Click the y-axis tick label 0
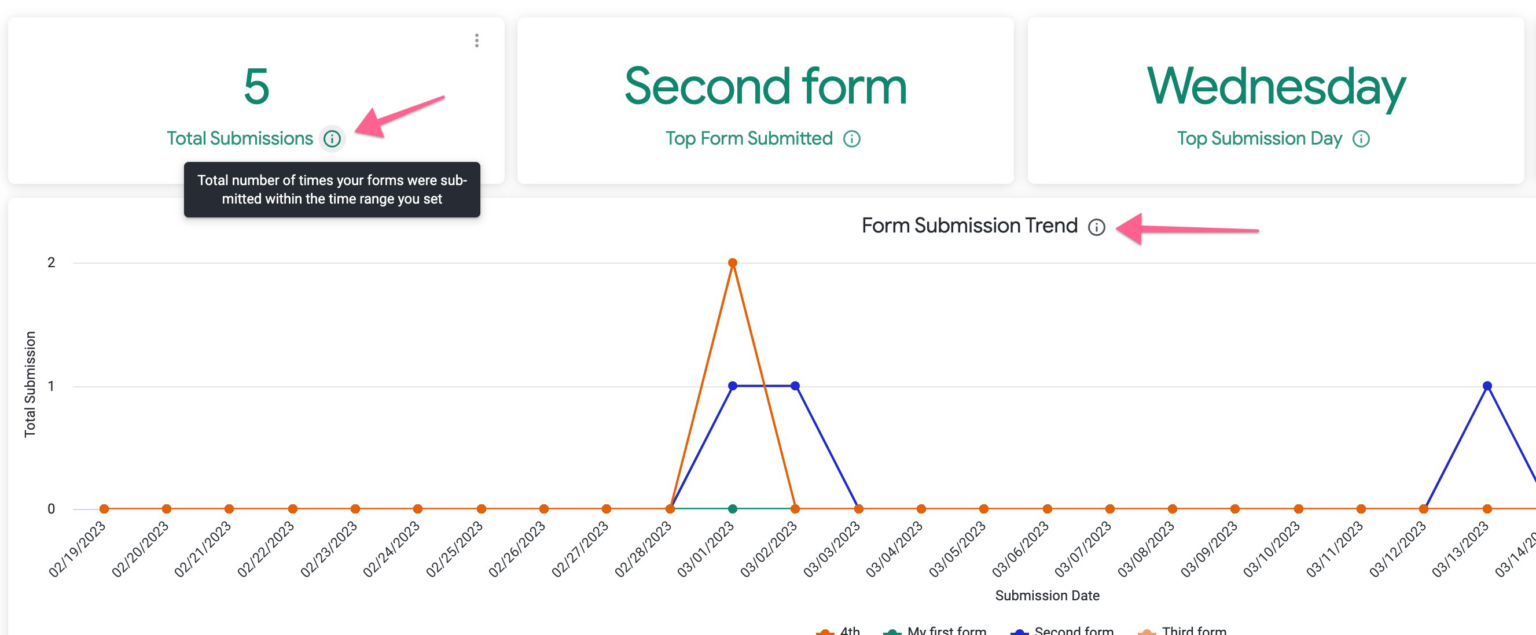 [50, 509]
